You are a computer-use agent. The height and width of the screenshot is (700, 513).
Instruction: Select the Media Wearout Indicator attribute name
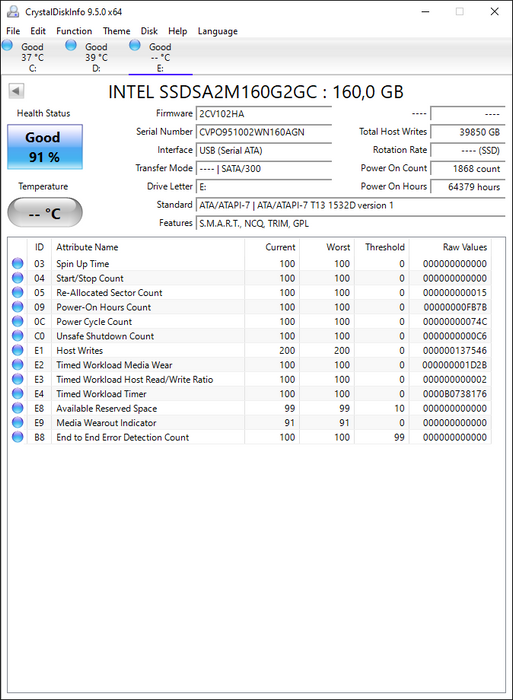[106, 422]
